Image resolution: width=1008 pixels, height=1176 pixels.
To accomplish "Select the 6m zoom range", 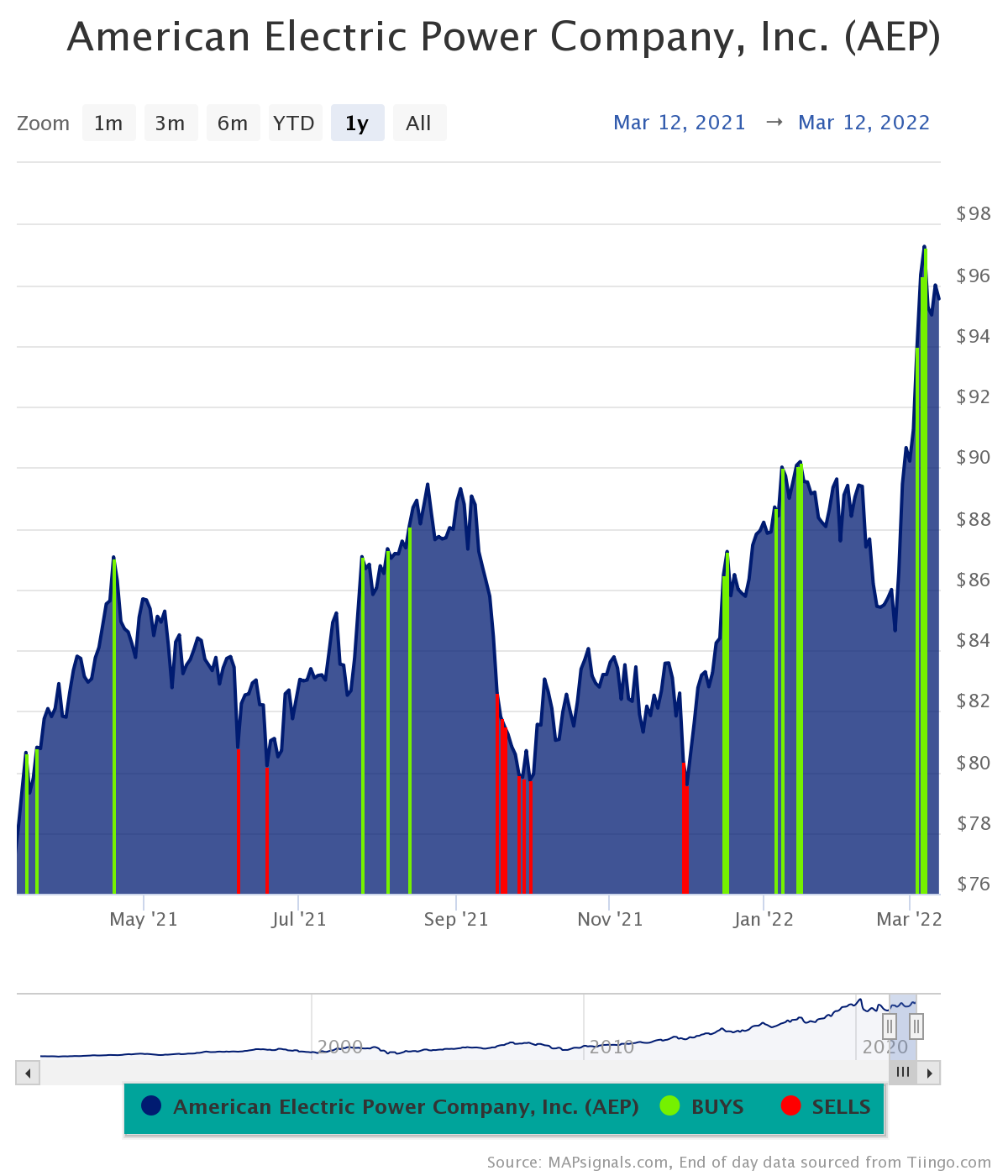I will pyautogui.click(x=233, y=123).
